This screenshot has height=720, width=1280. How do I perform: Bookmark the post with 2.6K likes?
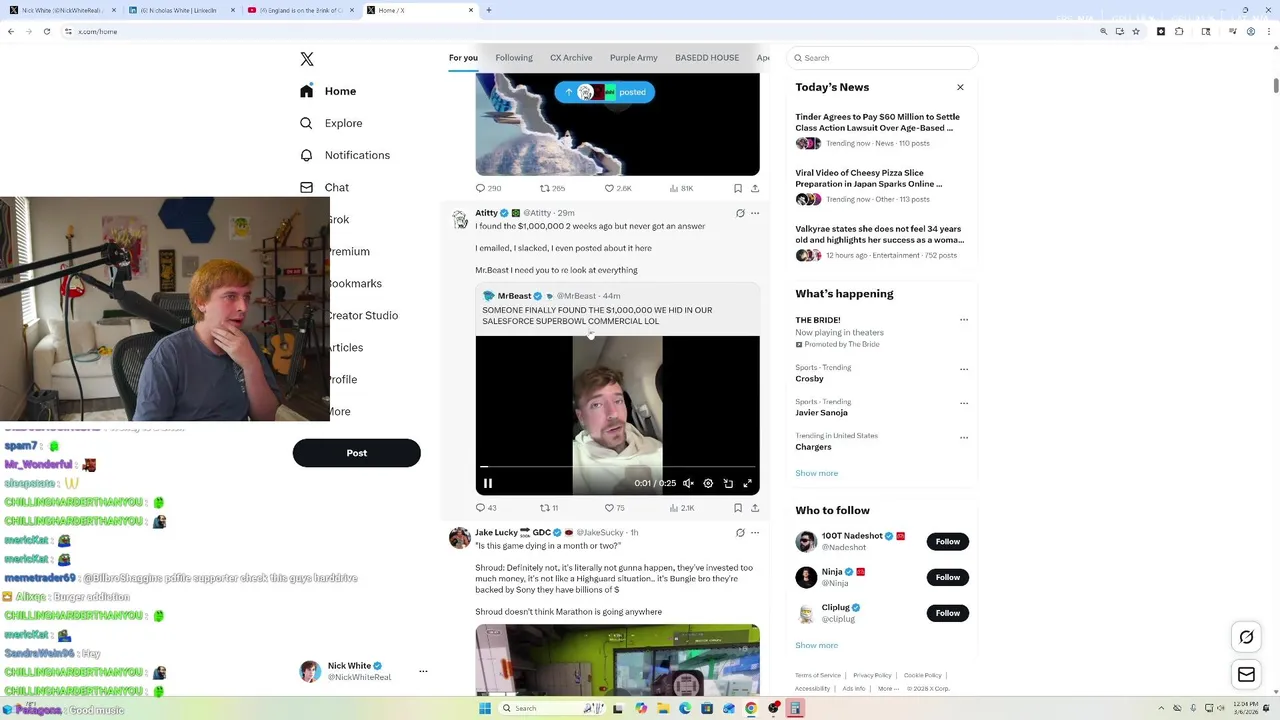point(738,188)
